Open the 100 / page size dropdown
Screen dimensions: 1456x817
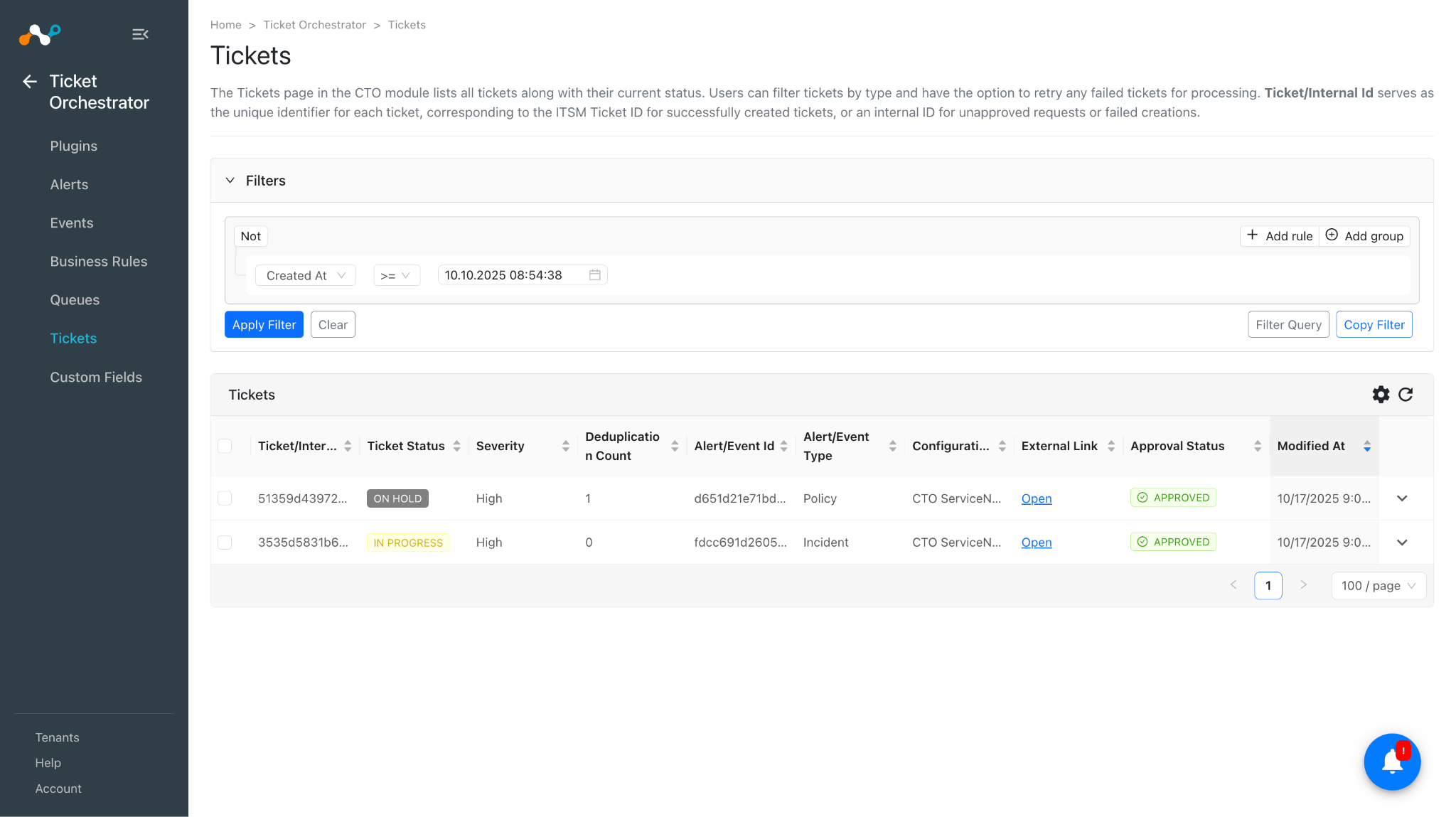pos(1379,586)
